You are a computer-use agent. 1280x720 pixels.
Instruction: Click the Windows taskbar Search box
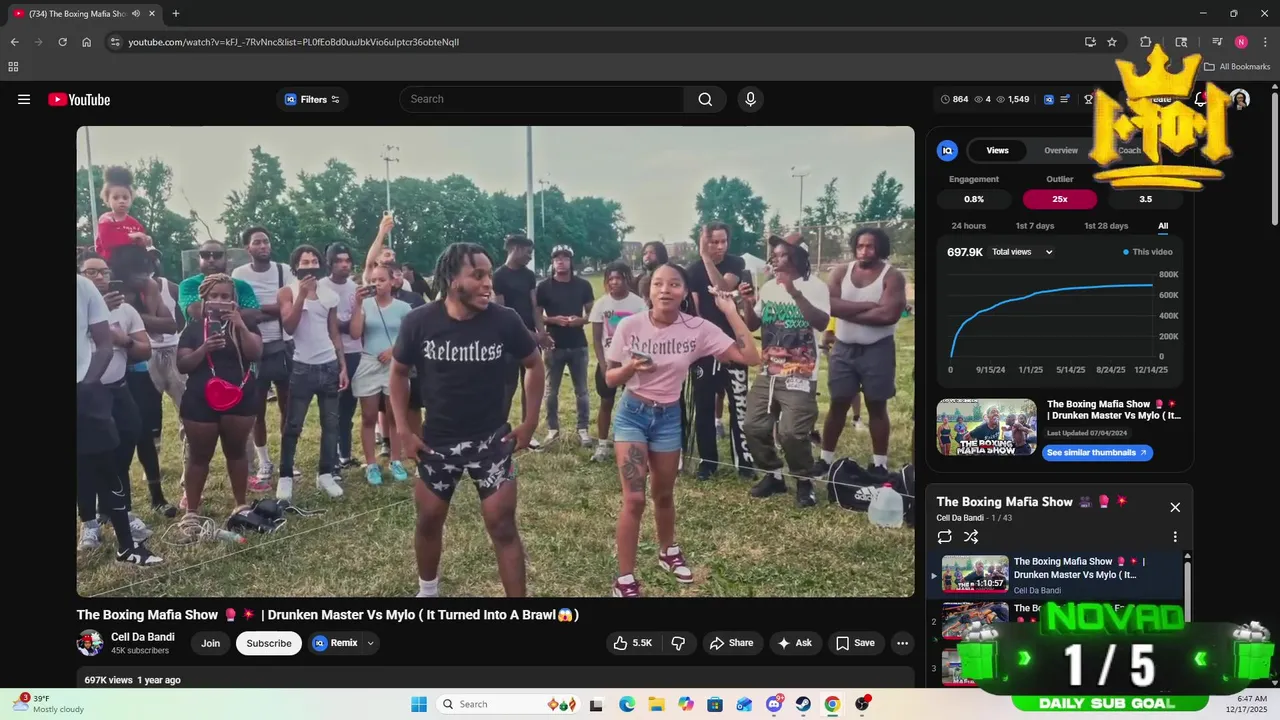pos(506,704)
